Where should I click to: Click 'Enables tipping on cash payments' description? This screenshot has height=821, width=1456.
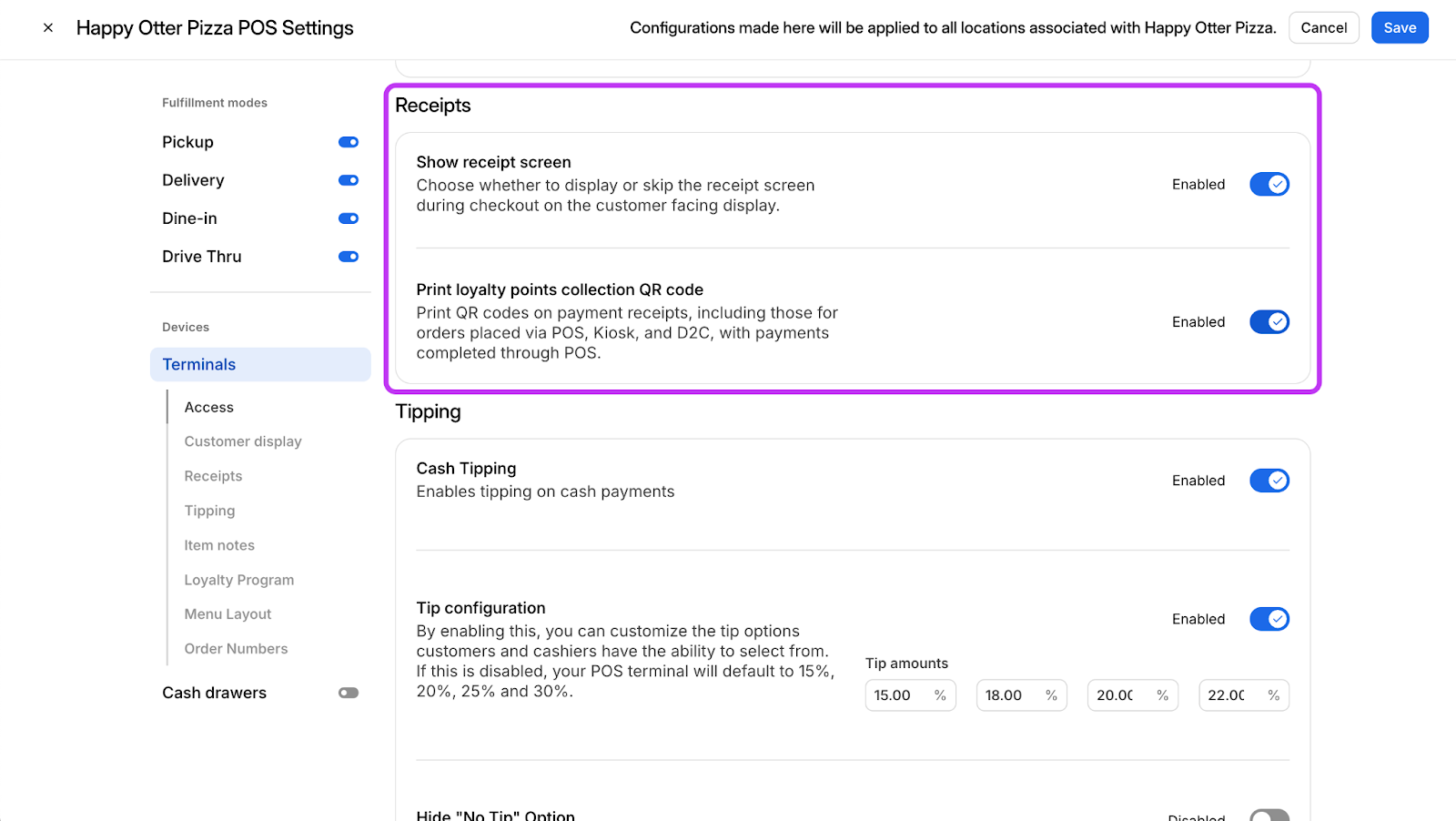coord(545,492)
